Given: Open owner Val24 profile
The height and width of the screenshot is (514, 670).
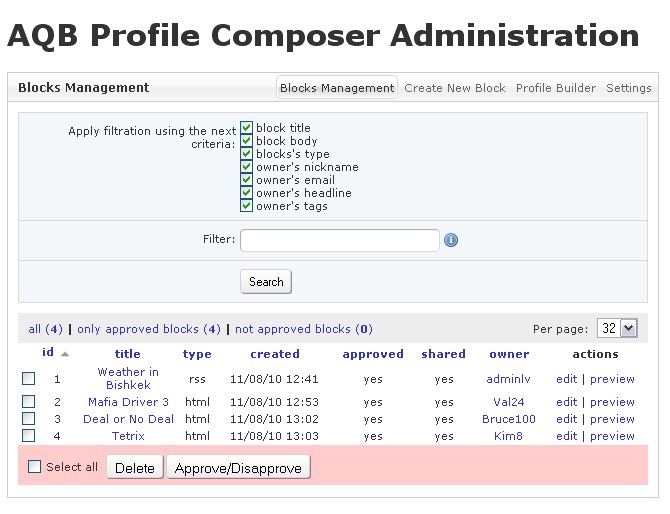Looking at the screenshot, I should pos(508,402).
